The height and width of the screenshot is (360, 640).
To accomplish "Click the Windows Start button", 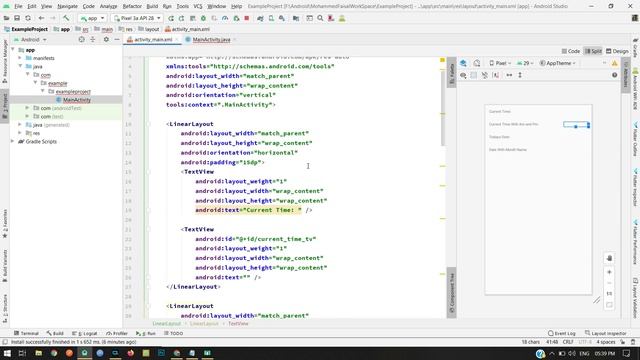I will click(7, 353).
